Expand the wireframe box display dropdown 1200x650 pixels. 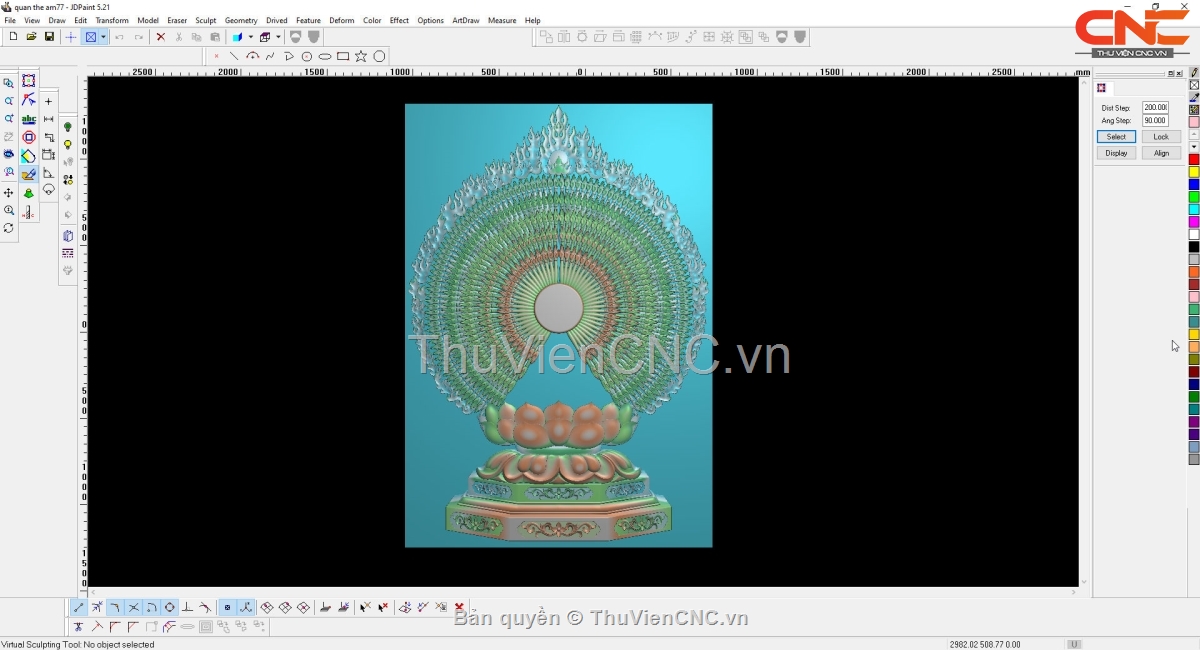pos(278,37)
